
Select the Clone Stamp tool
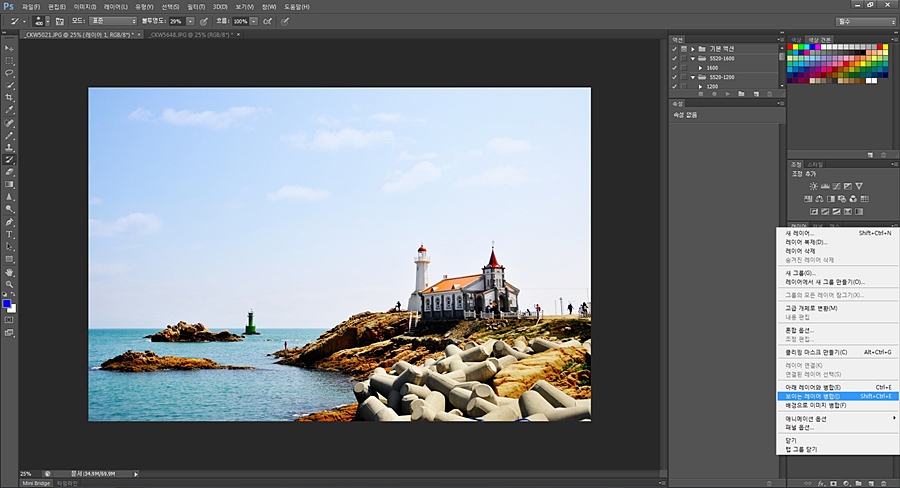pos(9,147)
